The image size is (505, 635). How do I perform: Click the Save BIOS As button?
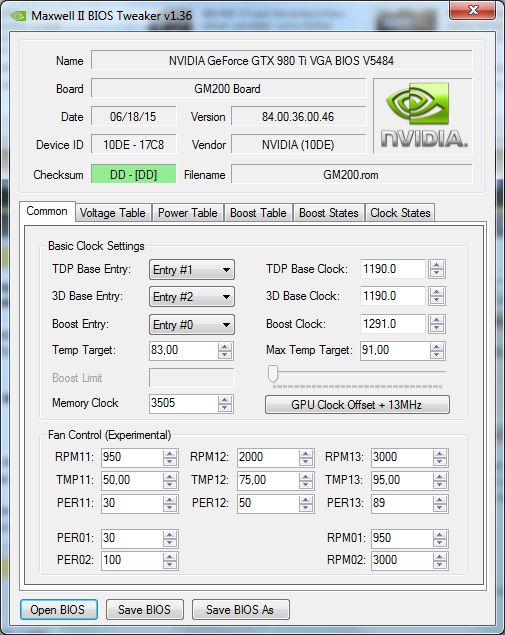click(241, 609)
